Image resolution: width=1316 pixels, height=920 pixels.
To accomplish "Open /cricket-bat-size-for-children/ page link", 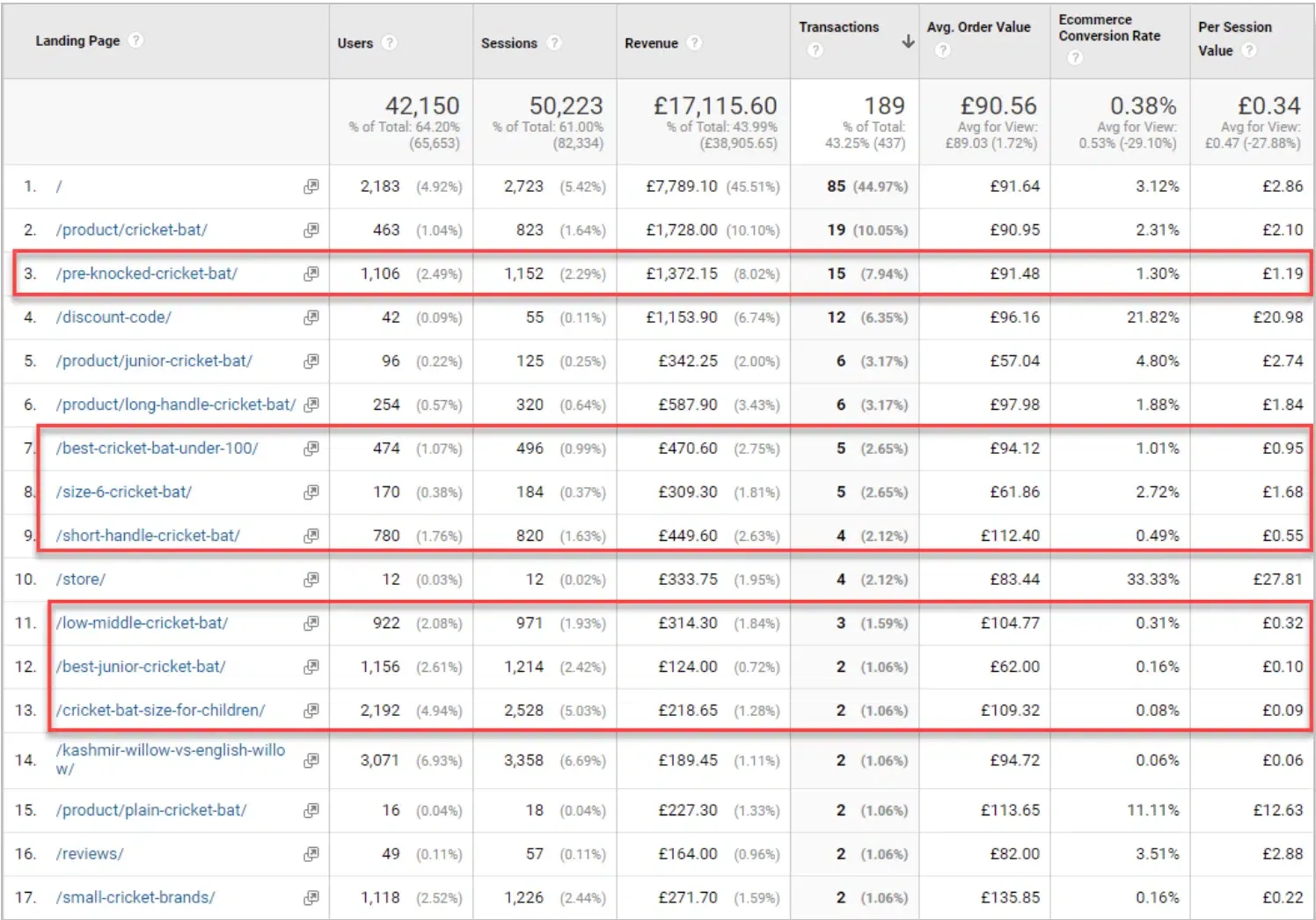I will pyautogui.click(x=160, y=710).
